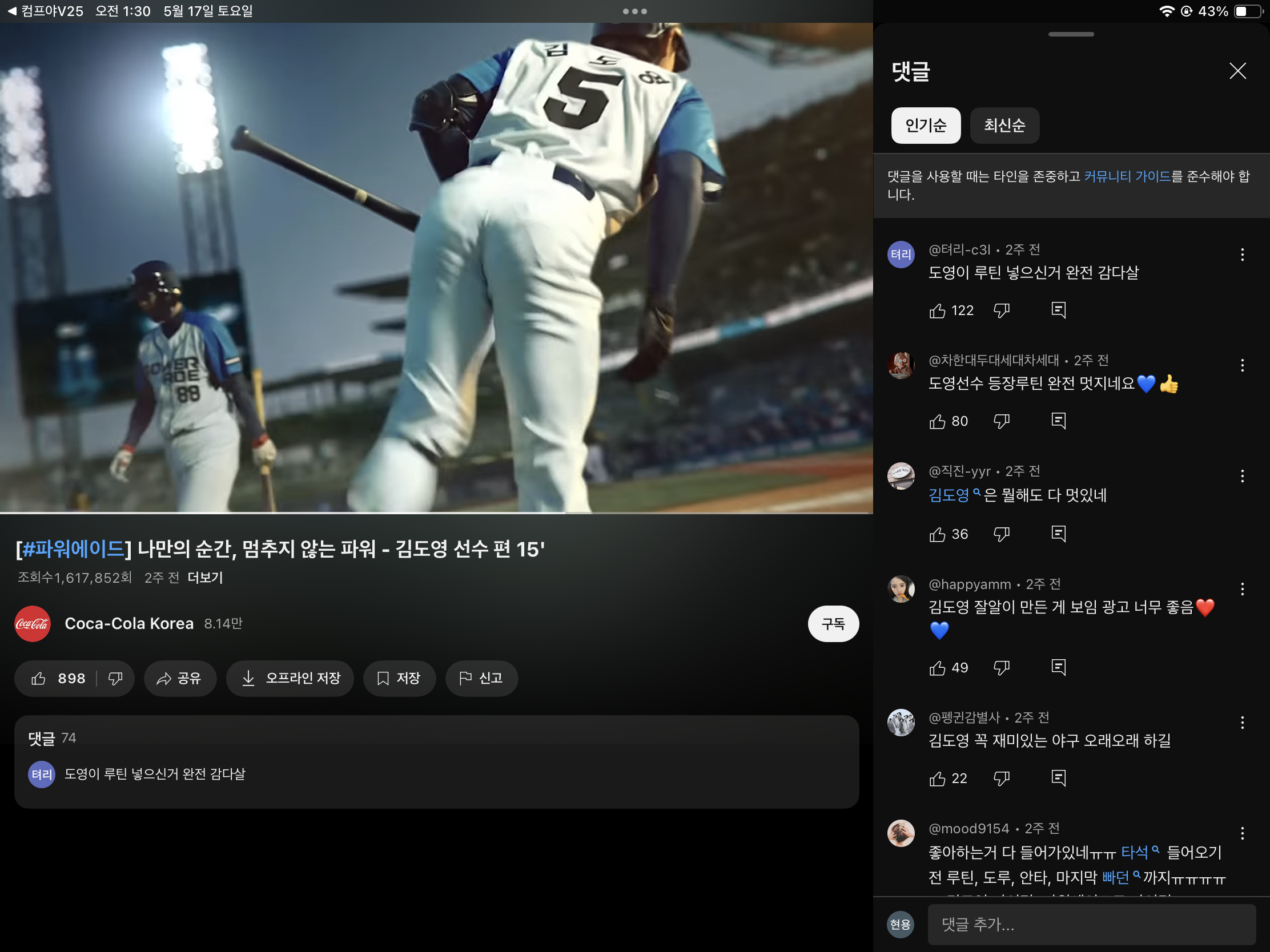
Task: Dislike the video
Action: 115,678
